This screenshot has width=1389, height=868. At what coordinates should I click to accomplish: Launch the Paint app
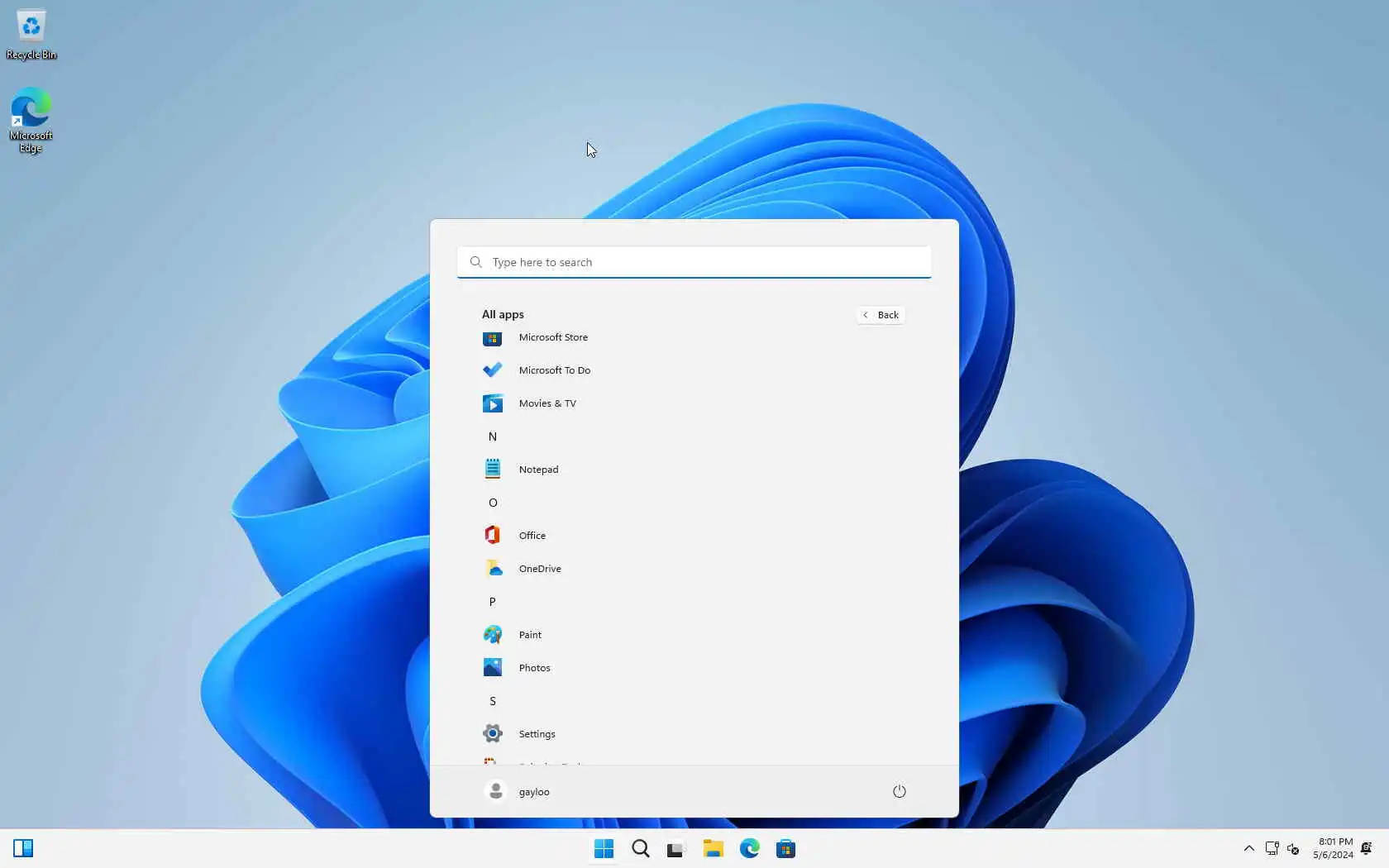point(693,635)
